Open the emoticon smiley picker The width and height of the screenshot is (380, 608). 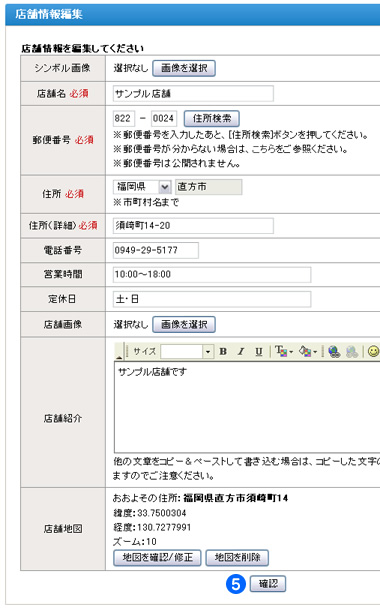coord(373,351)
